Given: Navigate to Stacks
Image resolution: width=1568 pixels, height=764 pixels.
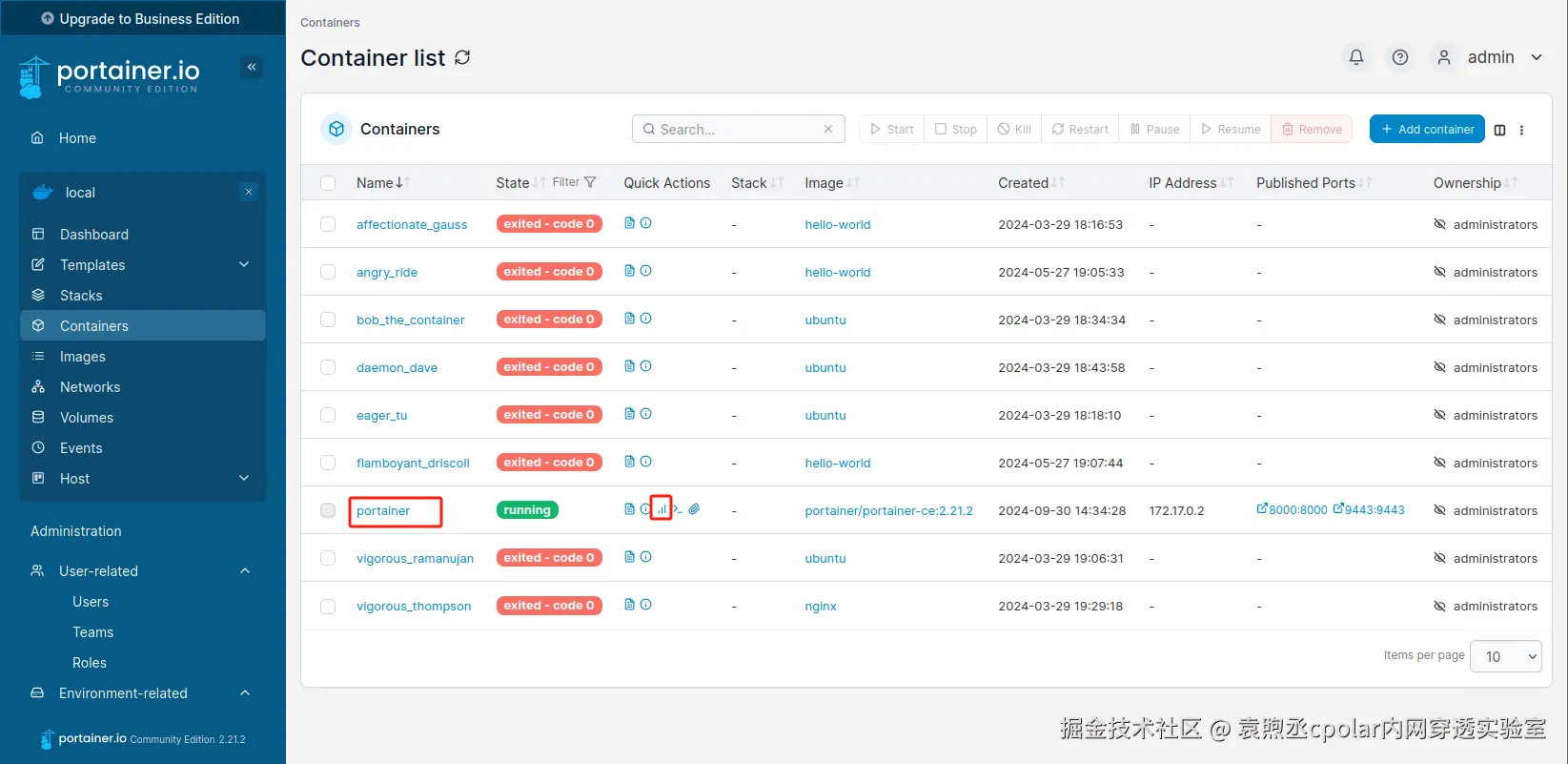Looking at the screenshot, I should tap(81, 296).
